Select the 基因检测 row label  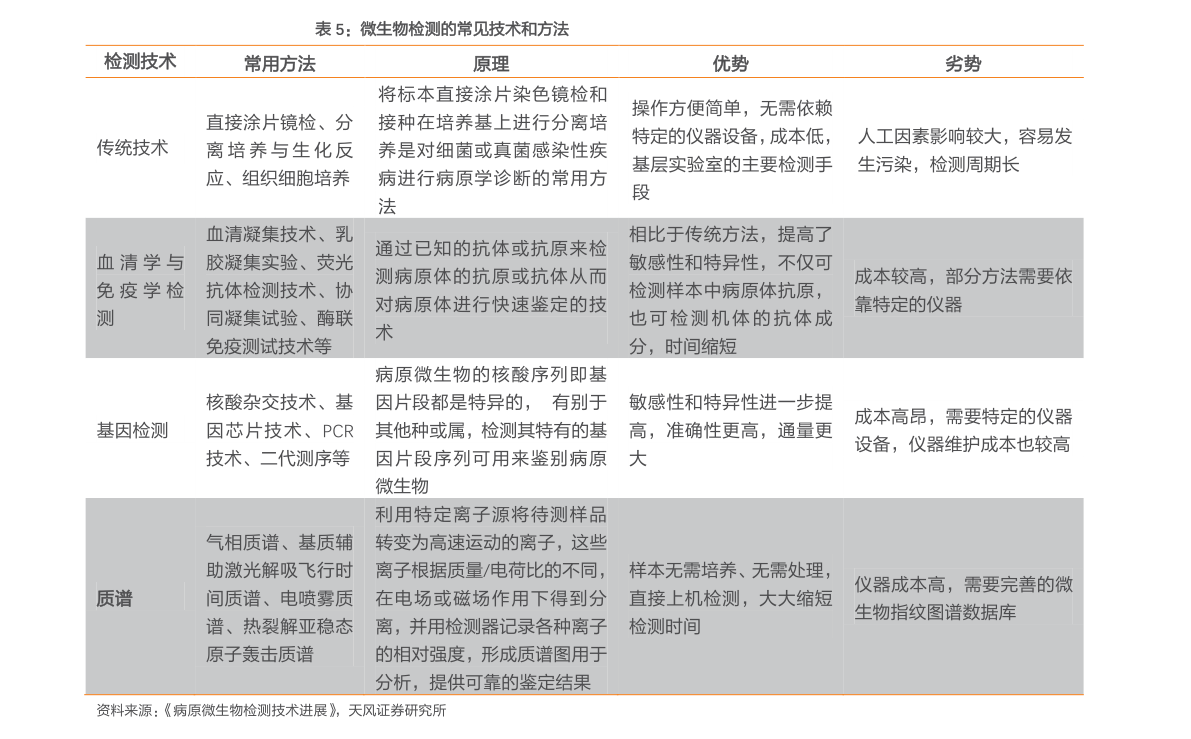[132, 431]
